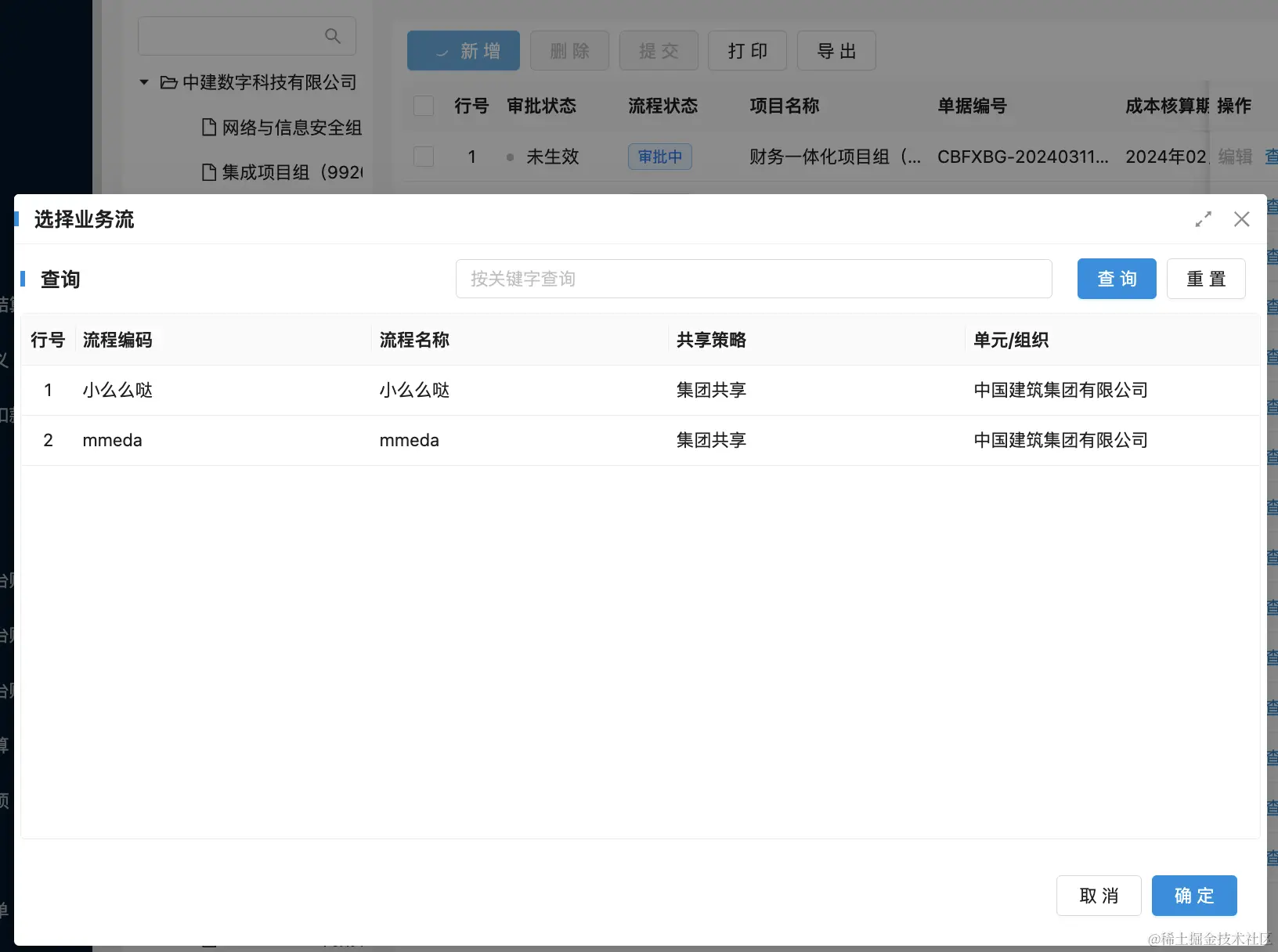Click the 导出 export button in the toolbar
The image size is (1278, 952).
[836, 50]
